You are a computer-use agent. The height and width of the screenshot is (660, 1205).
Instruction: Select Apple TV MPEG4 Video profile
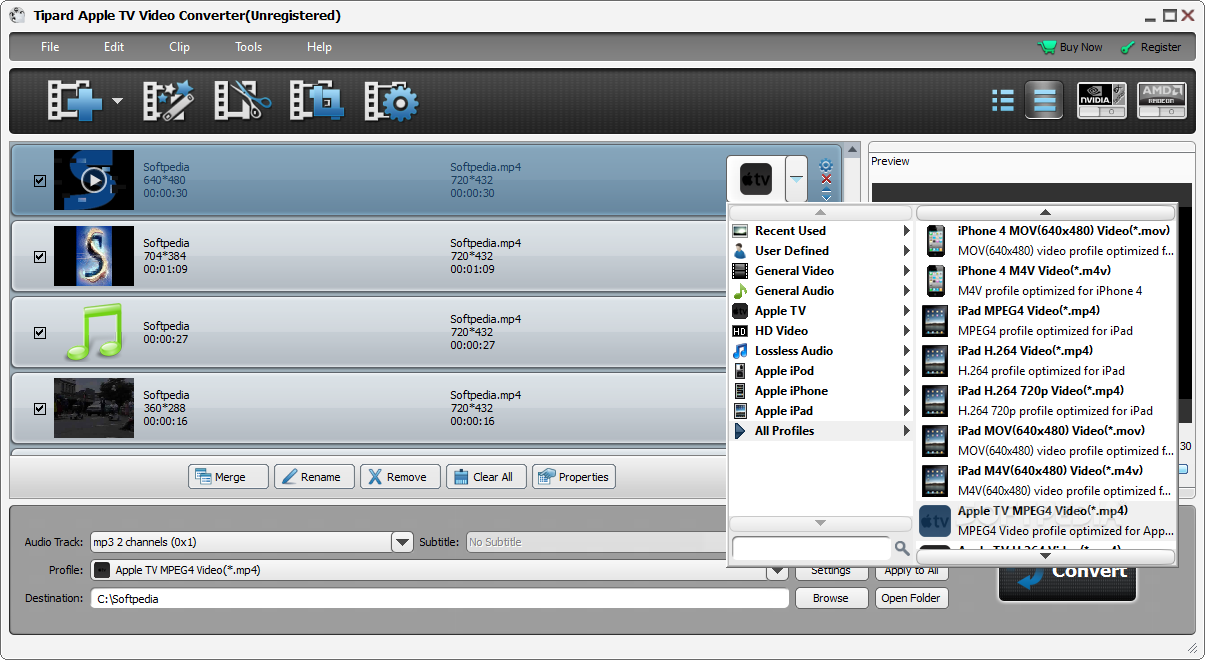coord(1046,521)
